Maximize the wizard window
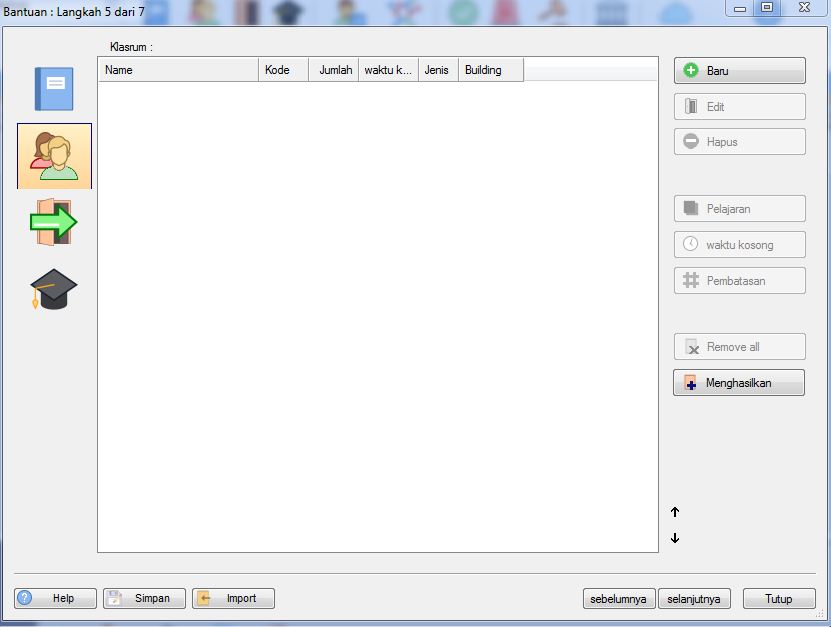 tap(767, 7)
